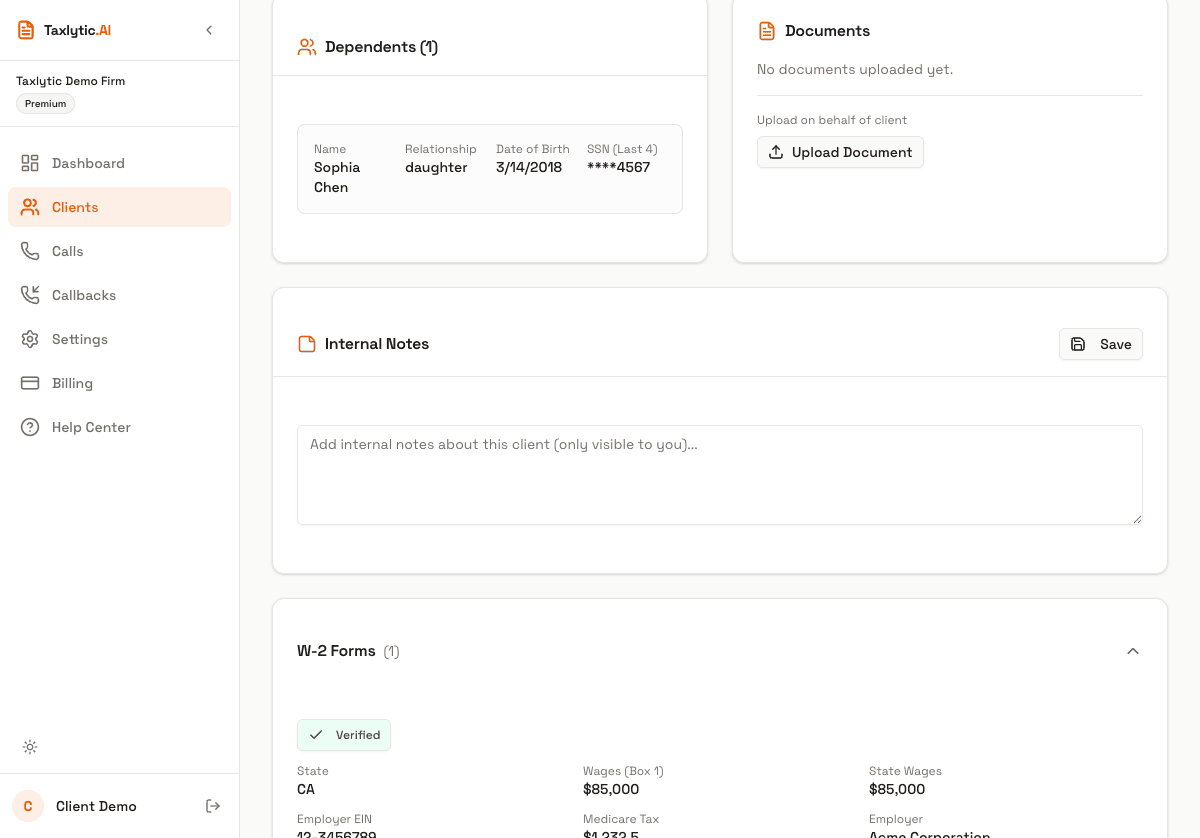Click the Documents panel icon
The image size is (1200, 838).
(766, 30)
